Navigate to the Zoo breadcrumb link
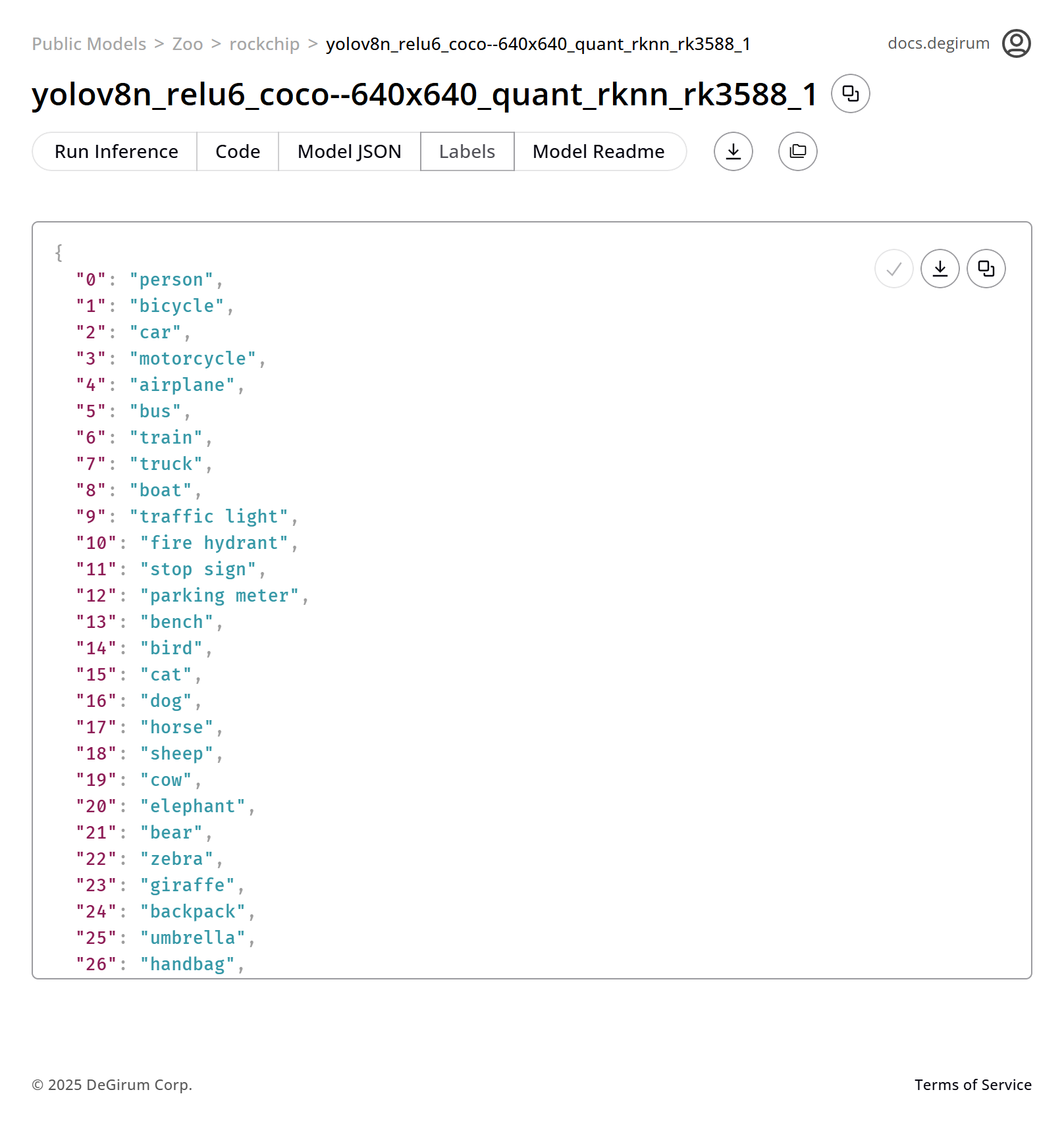Screen dimensions: 1064x1144 (188, 44)
